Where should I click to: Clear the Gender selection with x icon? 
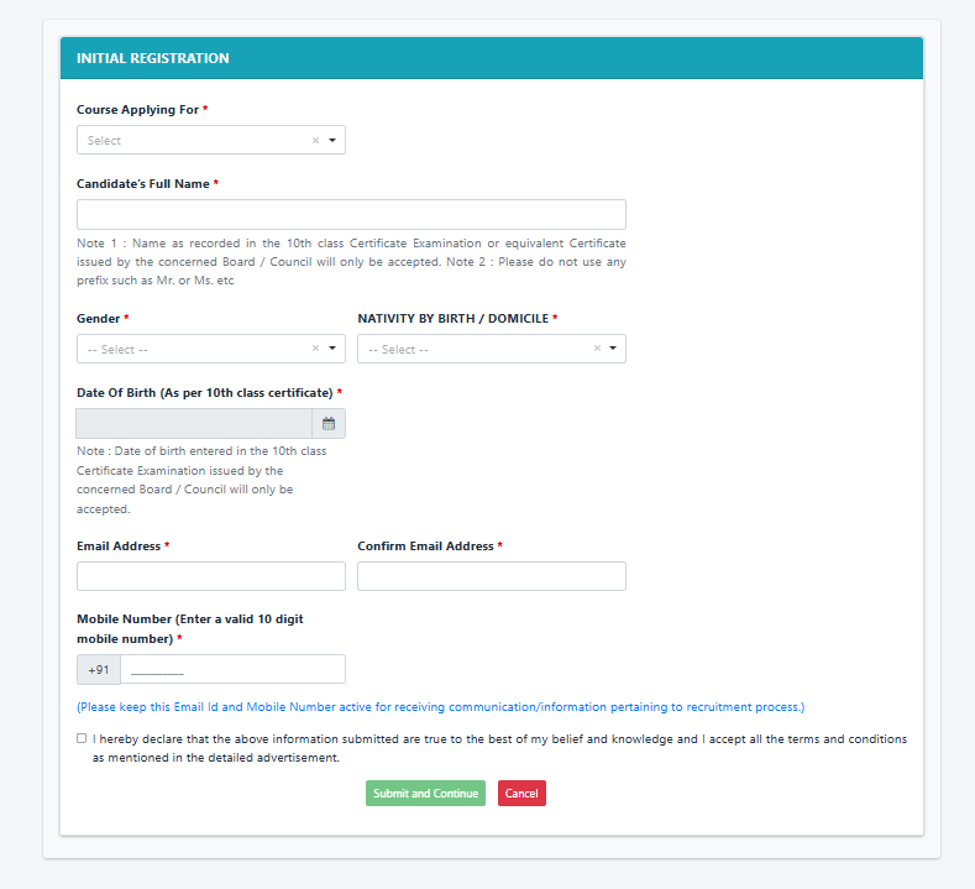[315, 348]
